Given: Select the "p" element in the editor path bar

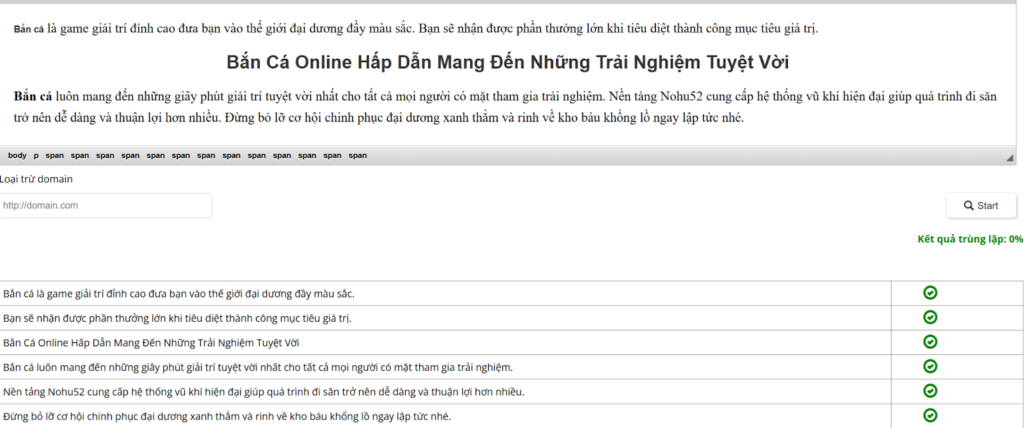Looking at the screenshot, I should [x=36, y=155].
